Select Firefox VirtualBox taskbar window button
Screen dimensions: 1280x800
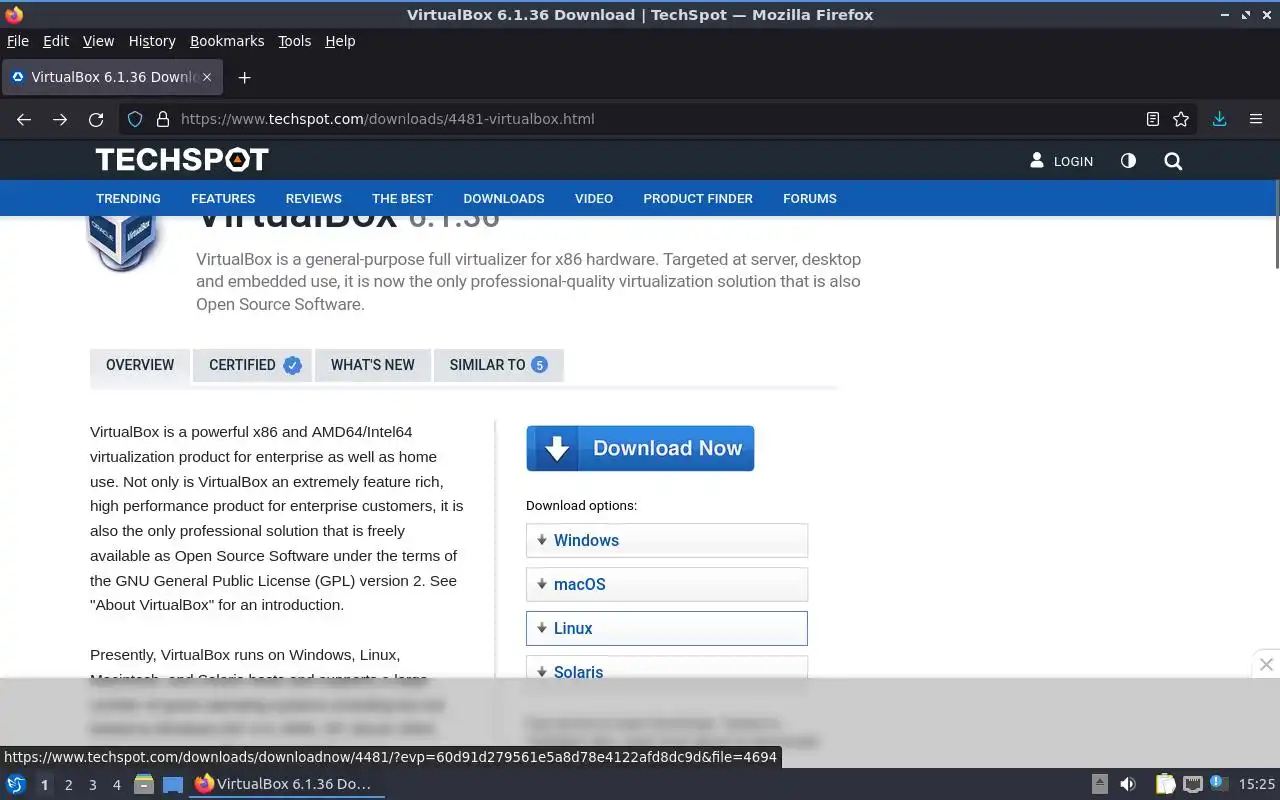[288, 784]
